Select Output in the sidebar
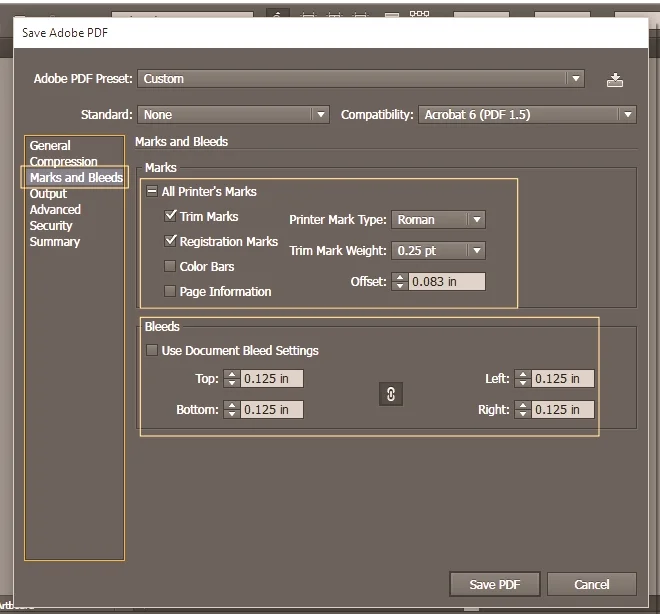660x614 pixels. (x=48, y=194)
